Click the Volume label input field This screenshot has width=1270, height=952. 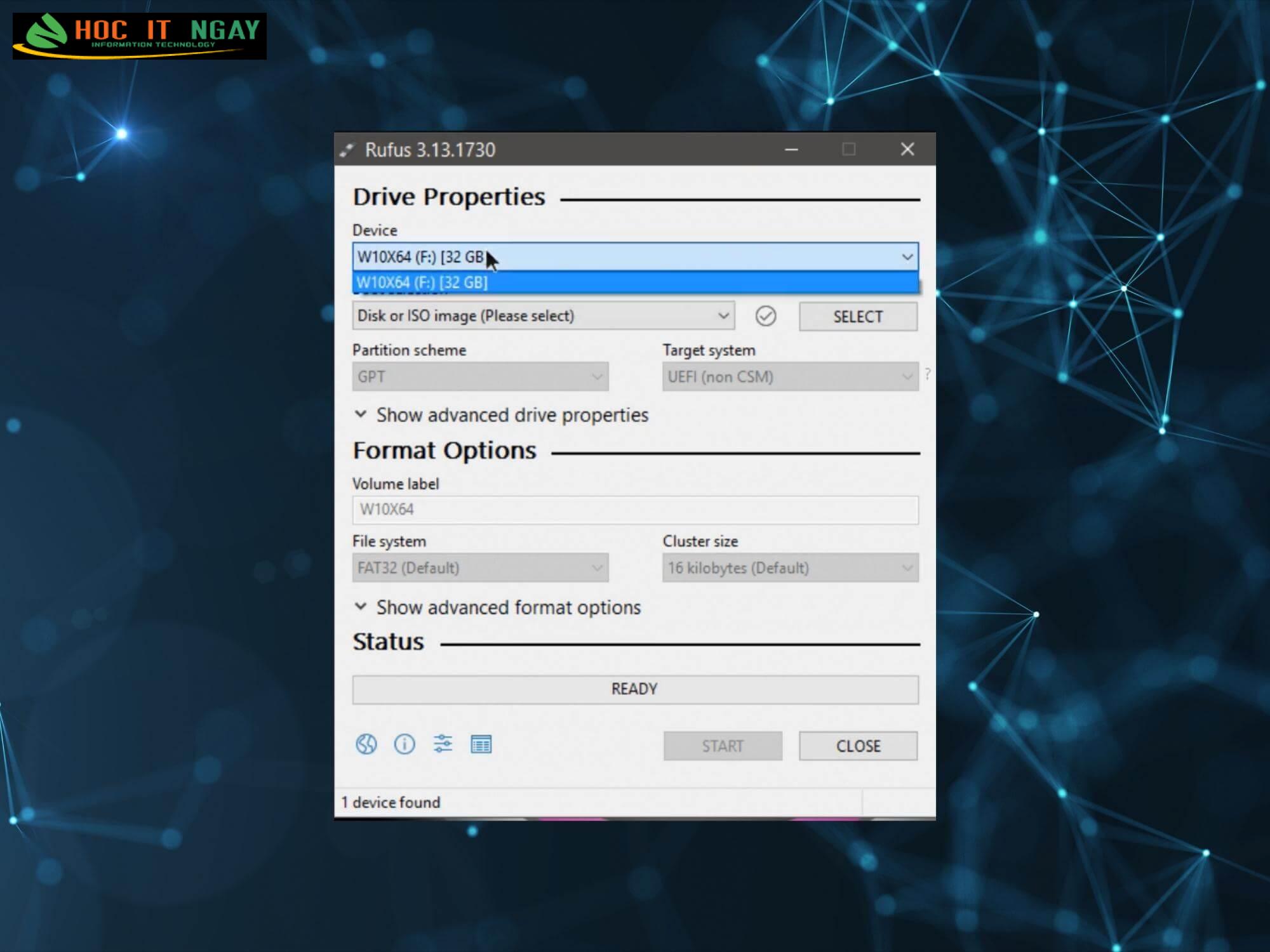pyautogui.click(x=635, y=510)
